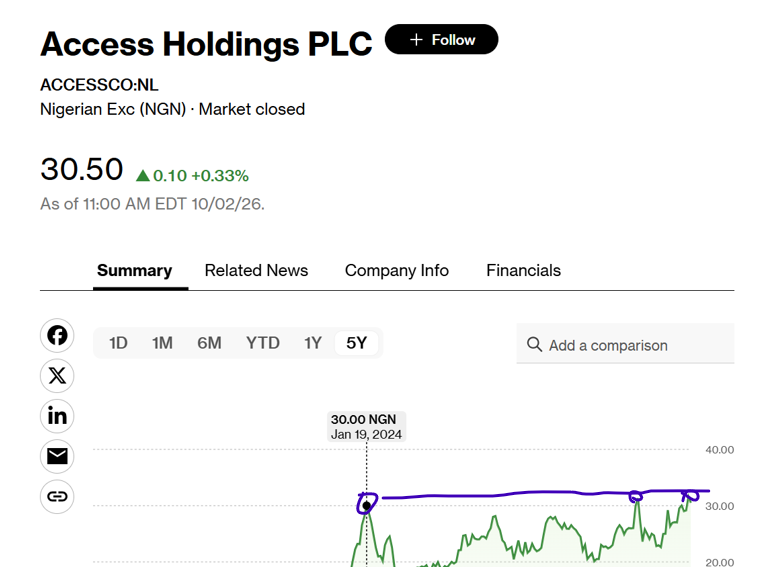Image resolution: width=760 pixels, height=579 pixels.
Task: Switch to Related News tab
Action: [256, 270]
